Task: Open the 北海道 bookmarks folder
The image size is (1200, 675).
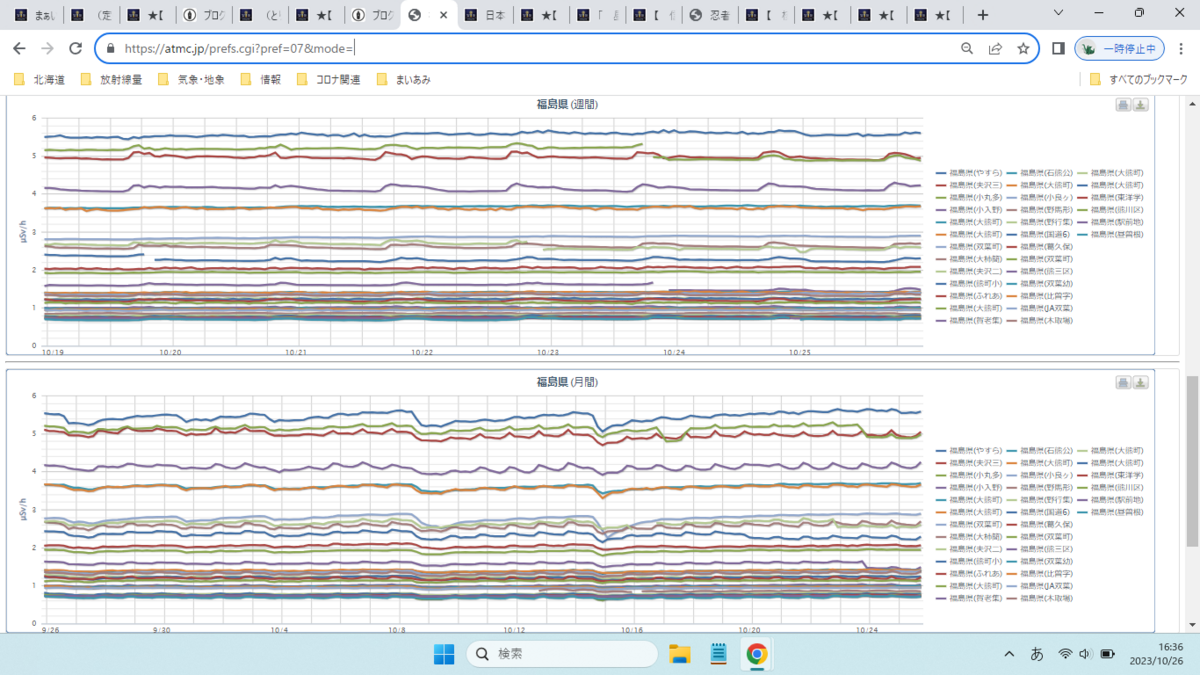Action: point(39,79)
